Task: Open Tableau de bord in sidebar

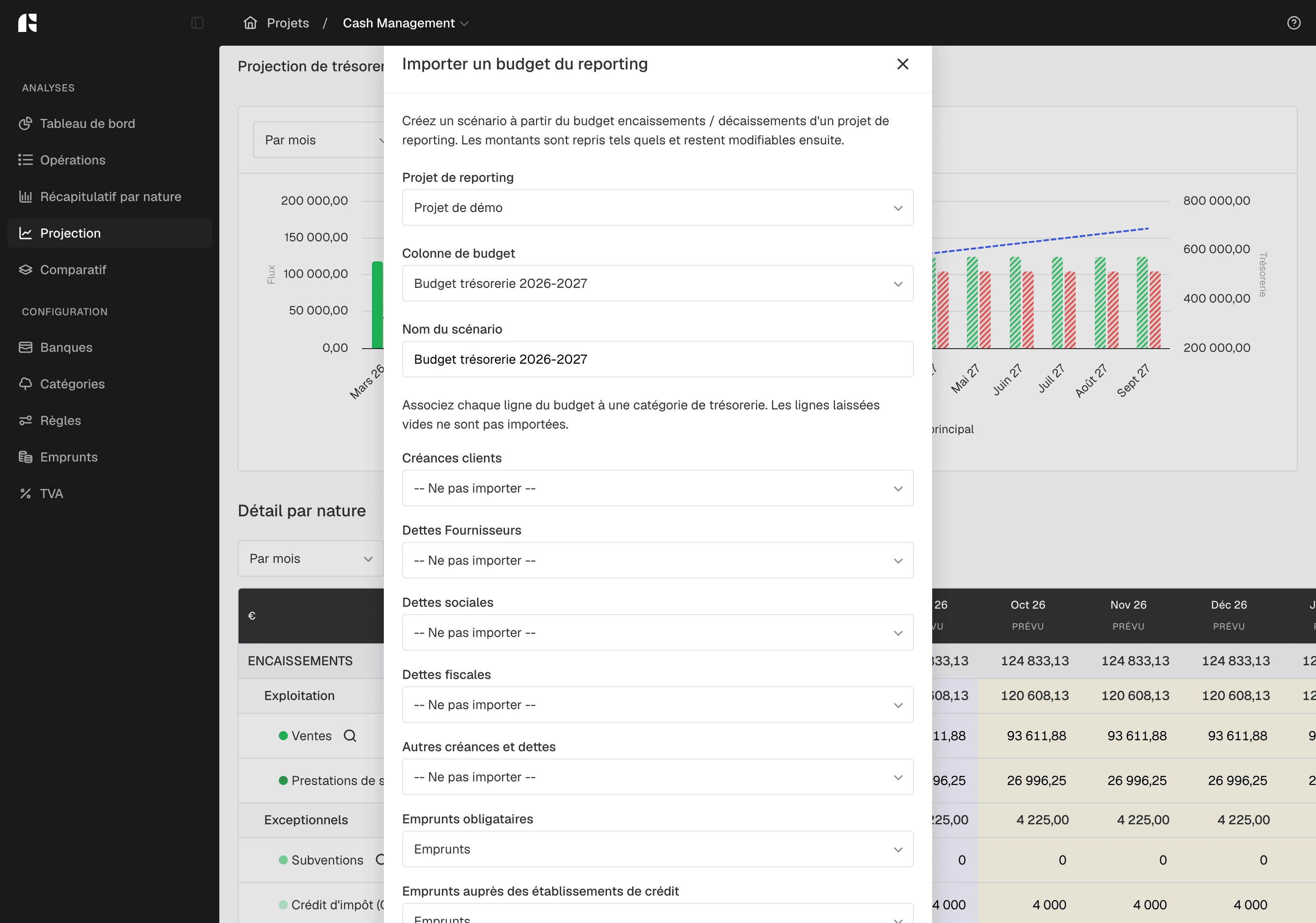Action: point(110,123)
